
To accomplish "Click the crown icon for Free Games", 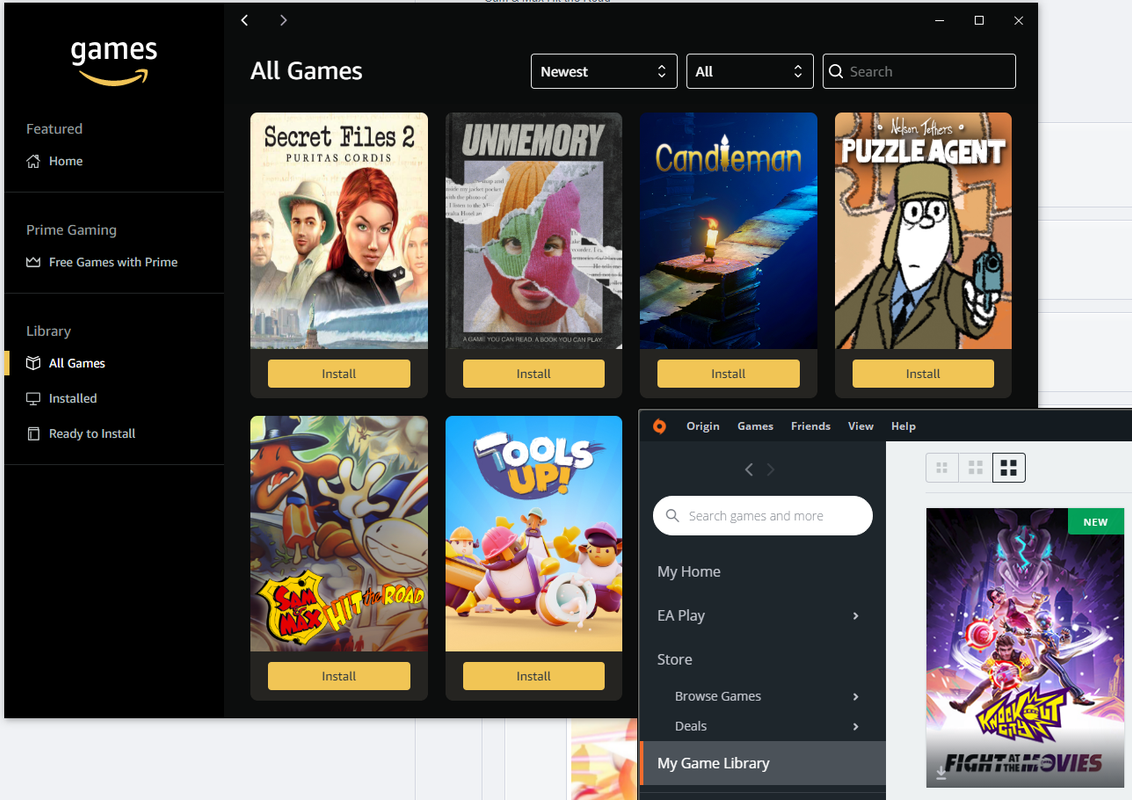I will 33,262.
